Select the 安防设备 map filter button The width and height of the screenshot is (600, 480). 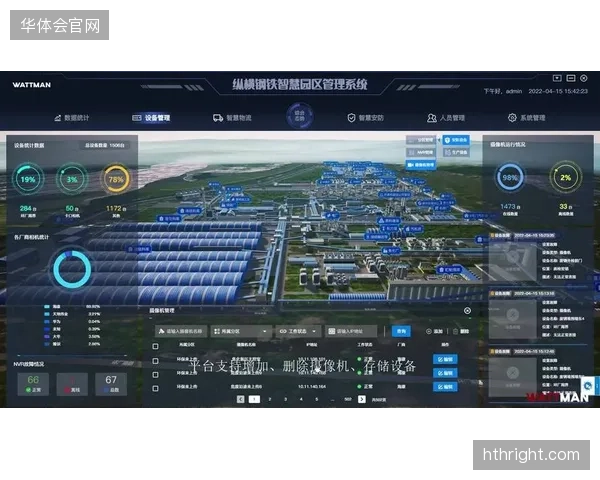pyautogui.click(x=456, y=140)
